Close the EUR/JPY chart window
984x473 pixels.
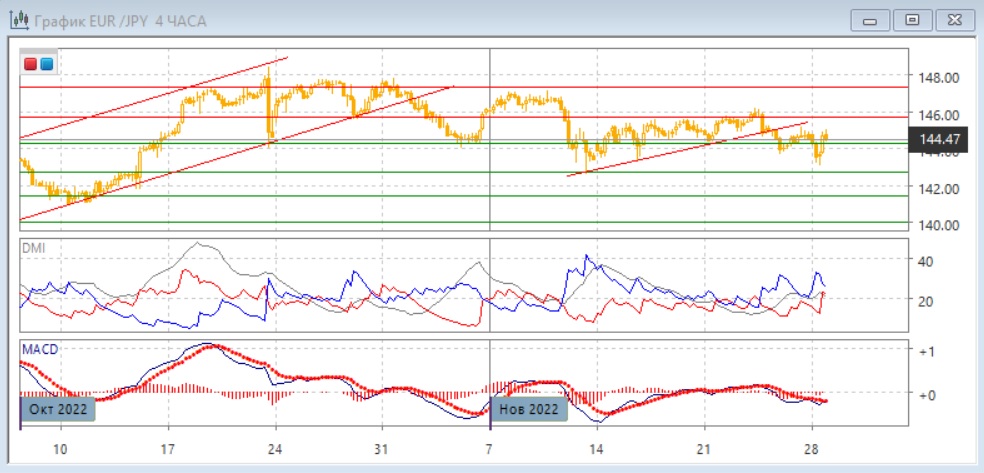[x=953, y=20]
